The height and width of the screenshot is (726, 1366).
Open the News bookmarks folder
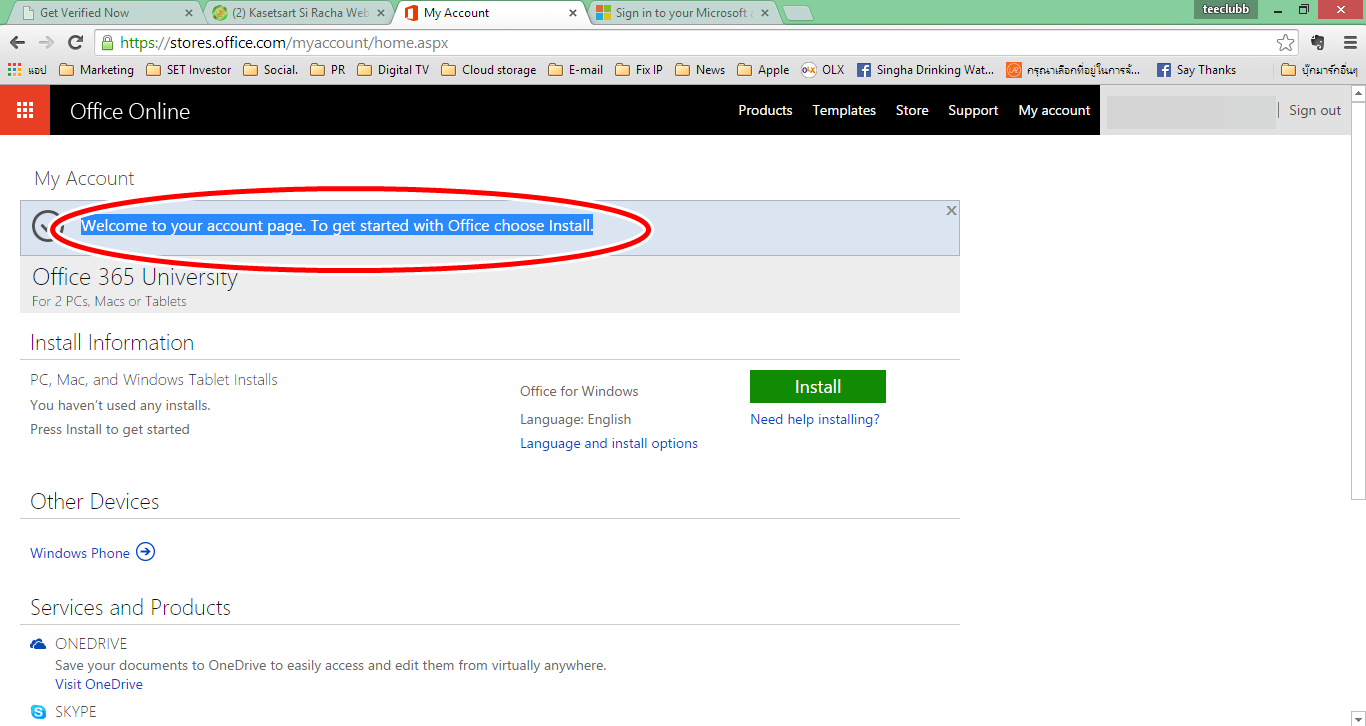pyautogui.click(x=700, y=70)
